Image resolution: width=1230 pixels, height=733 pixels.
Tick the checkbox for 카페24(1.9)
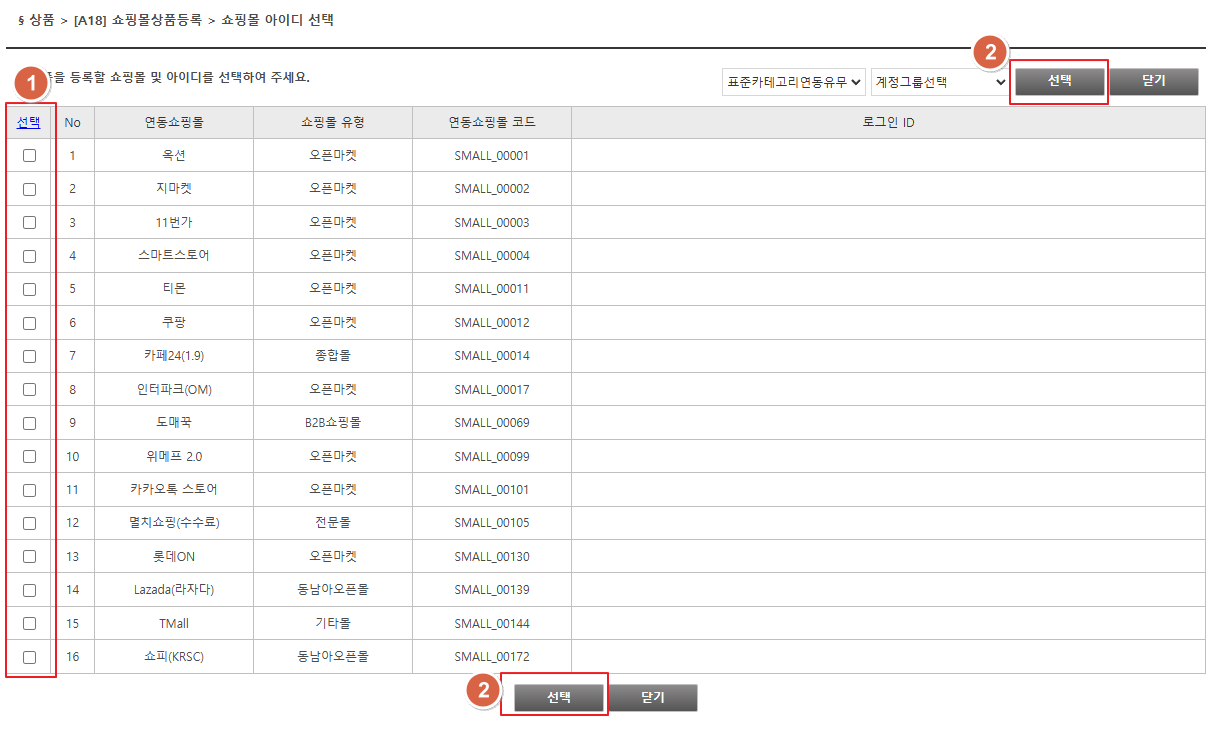click(29, 356)
